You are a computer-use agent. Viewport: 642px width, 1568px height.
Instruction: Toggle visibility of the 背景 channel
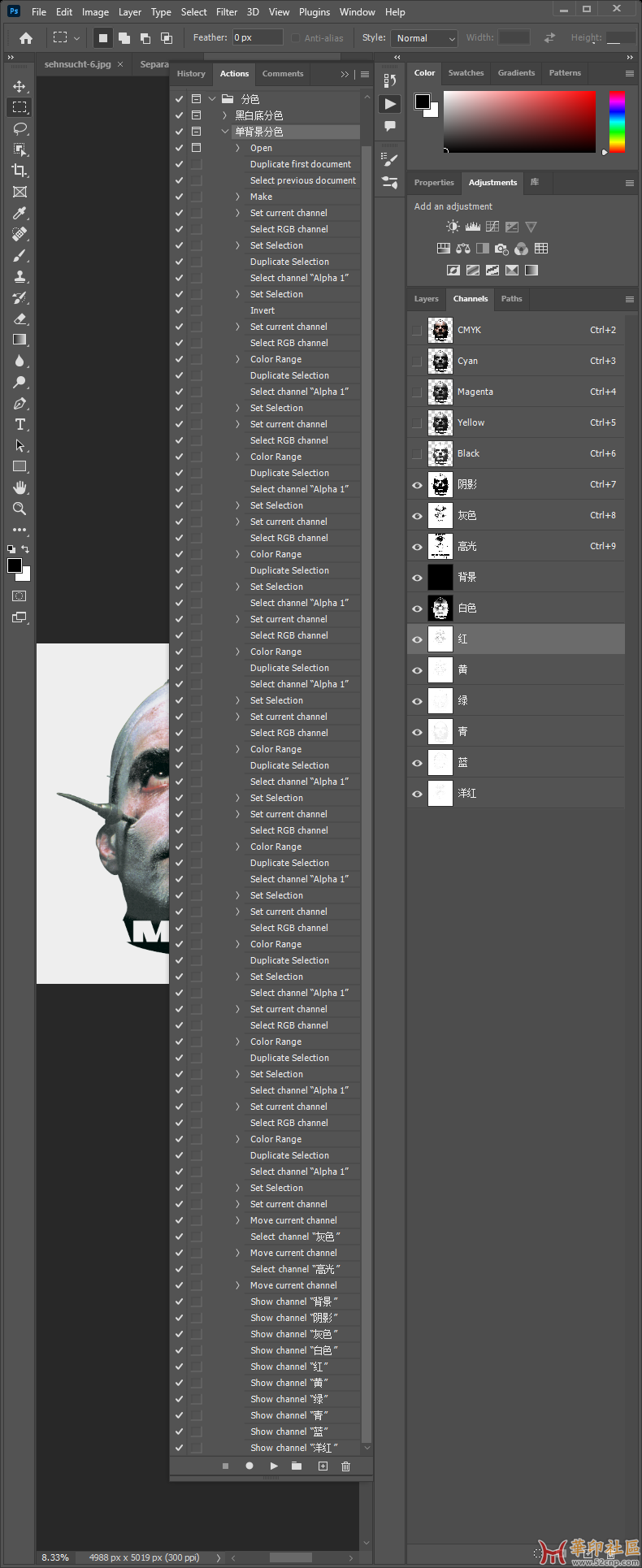(417, 578)
